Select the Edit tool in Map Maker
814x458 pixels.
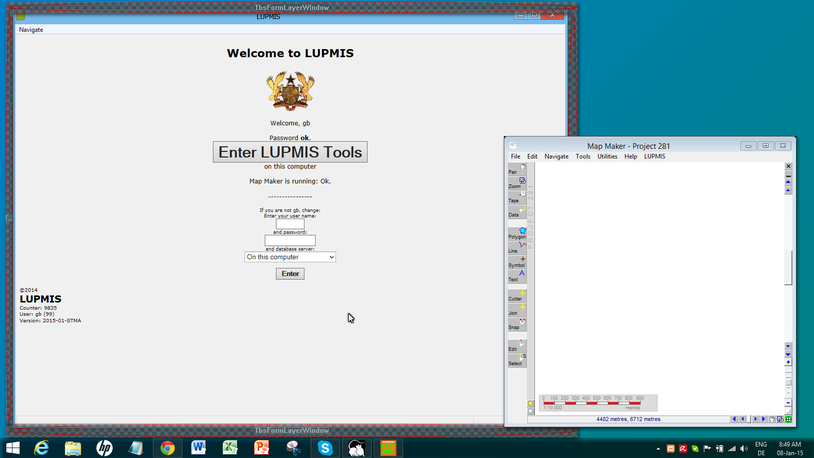click(x=517, y=346)
